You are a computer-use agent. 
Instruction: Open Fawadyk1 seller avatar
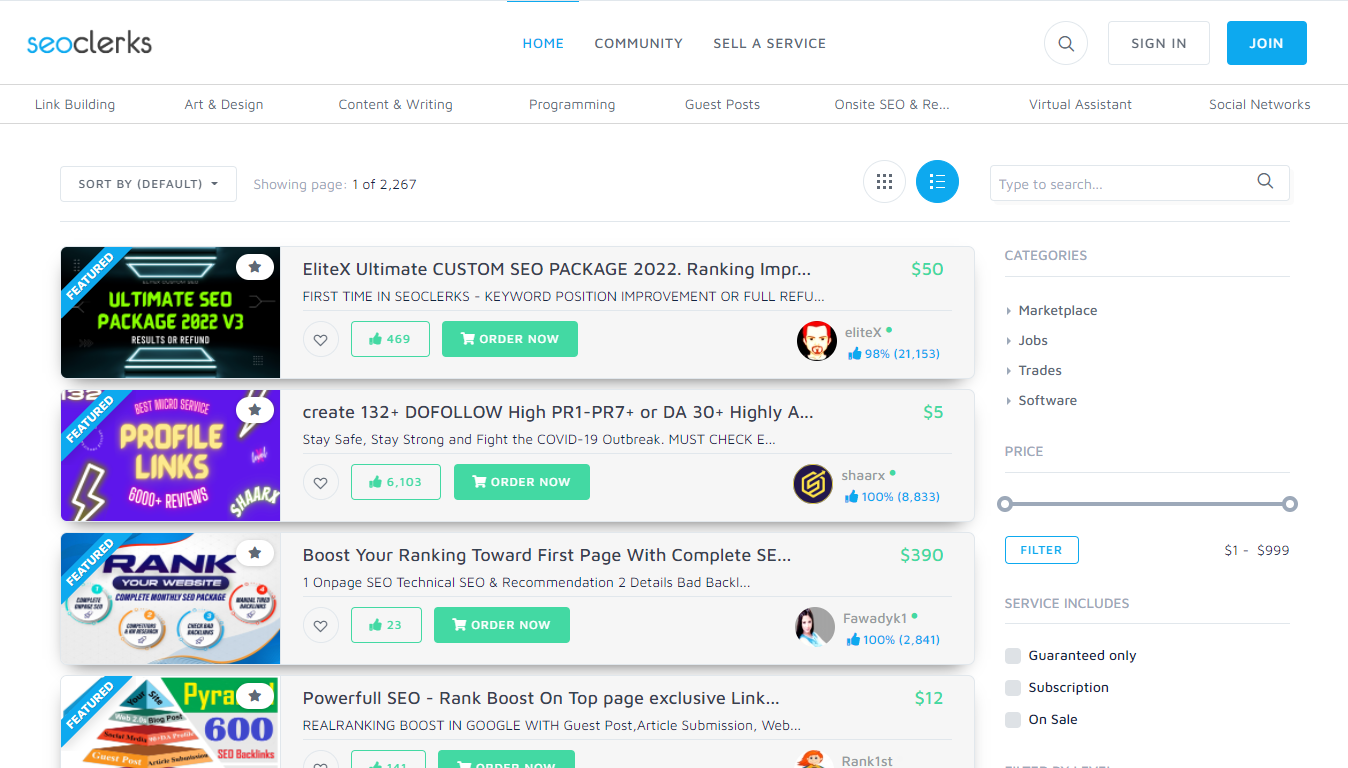[x=815, y=627]
